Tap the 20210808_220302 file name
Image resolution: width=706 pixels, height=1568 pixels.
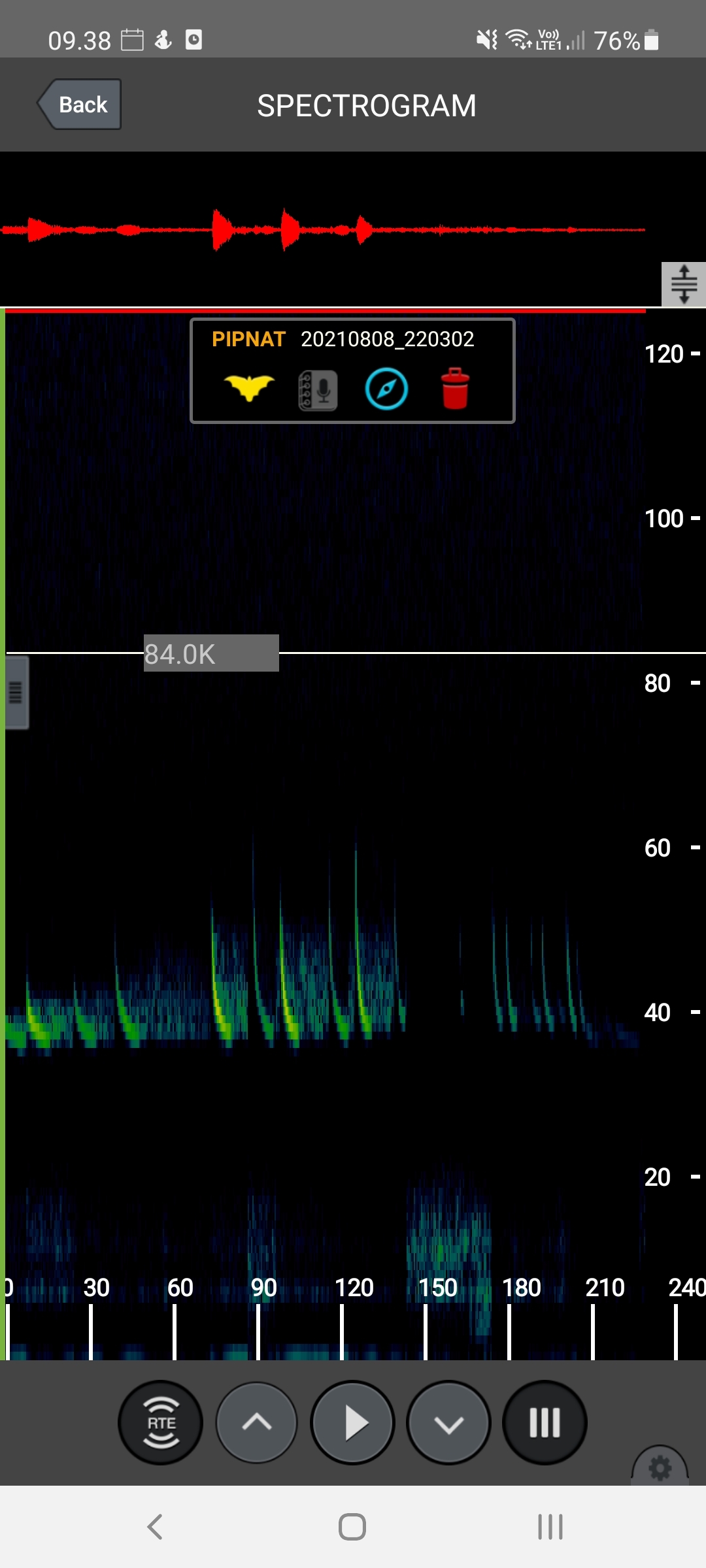coord(387,339)
